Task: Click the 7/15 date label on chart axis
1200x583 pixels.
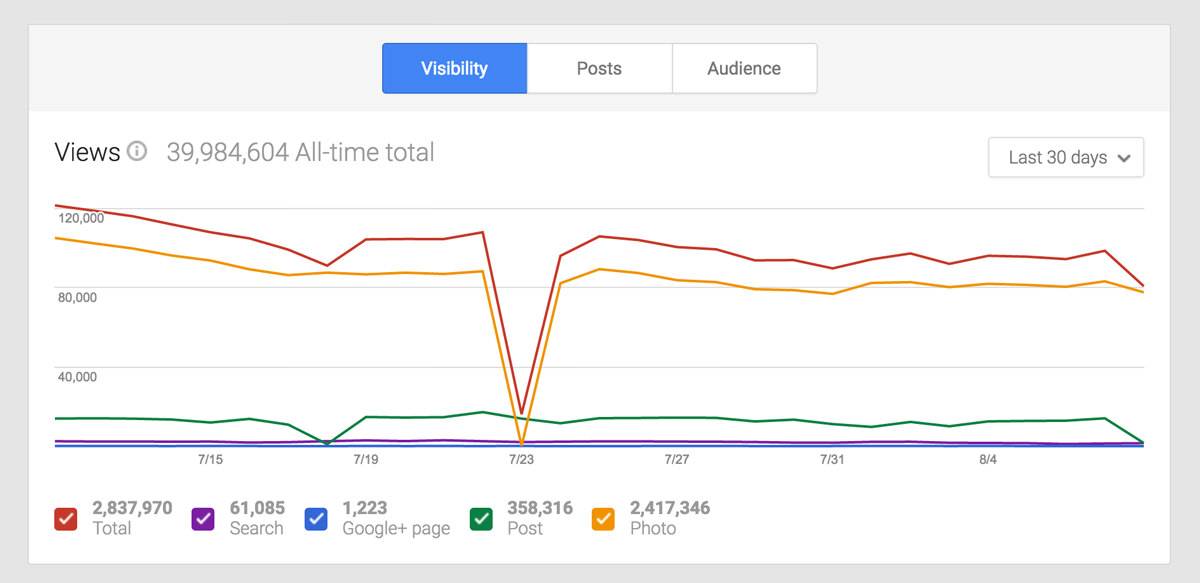Action: click(x=210, y=460)
